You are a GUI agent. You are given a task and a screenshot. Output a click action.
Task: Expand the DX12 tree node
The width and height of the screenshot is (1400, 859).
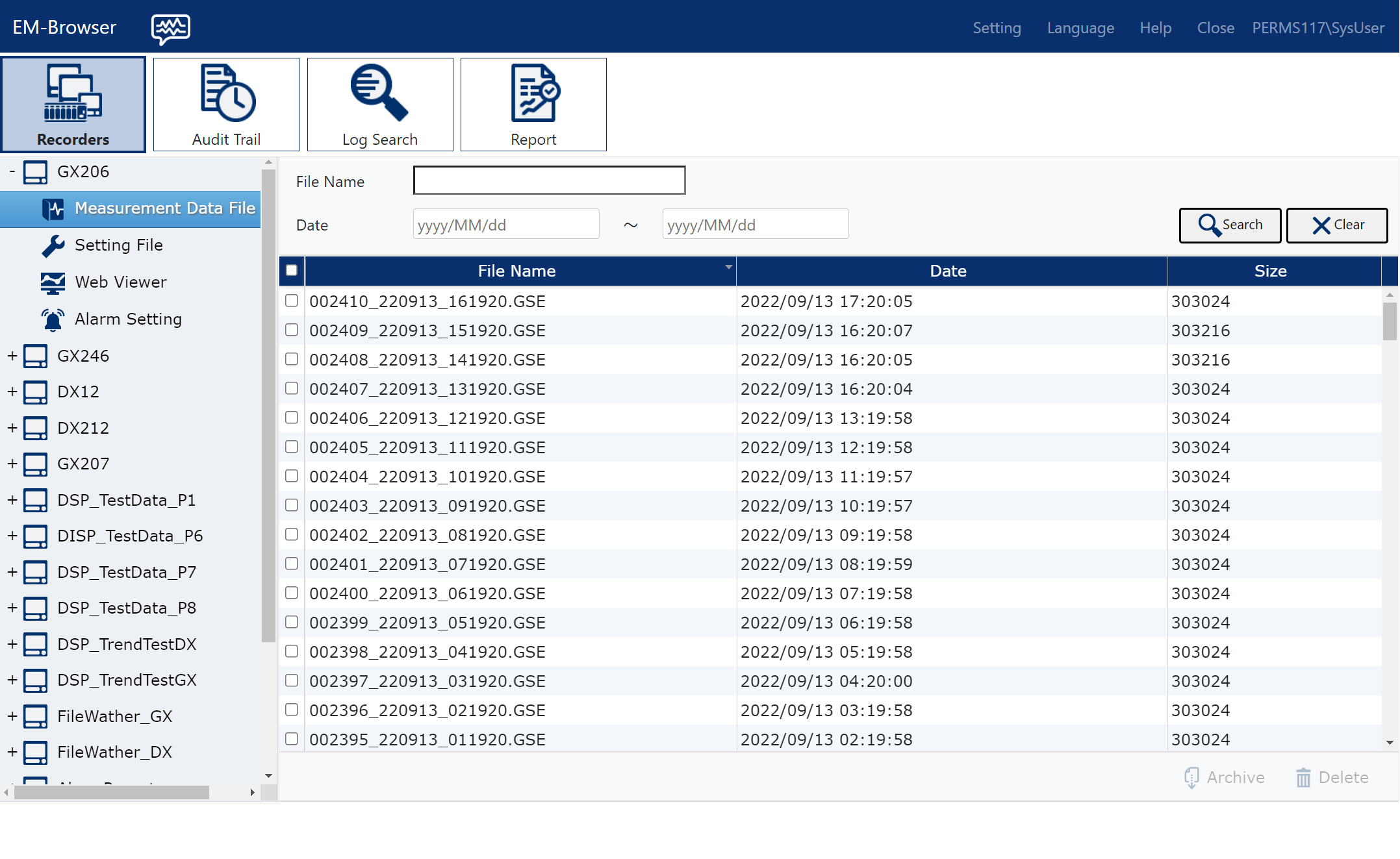(x=12, y=392)
